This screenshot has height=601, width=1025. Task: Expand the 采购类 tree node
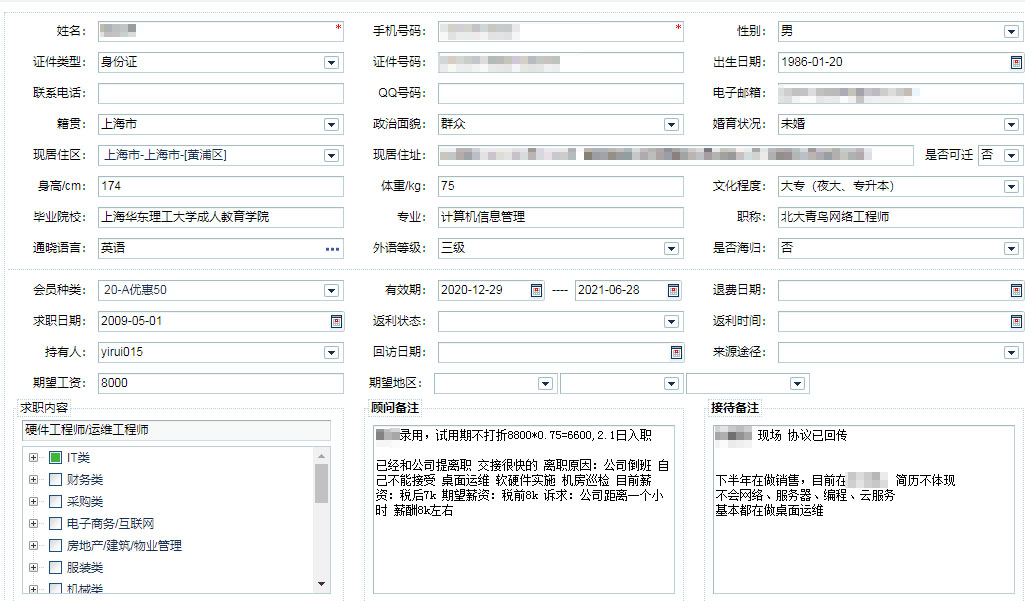33,502
